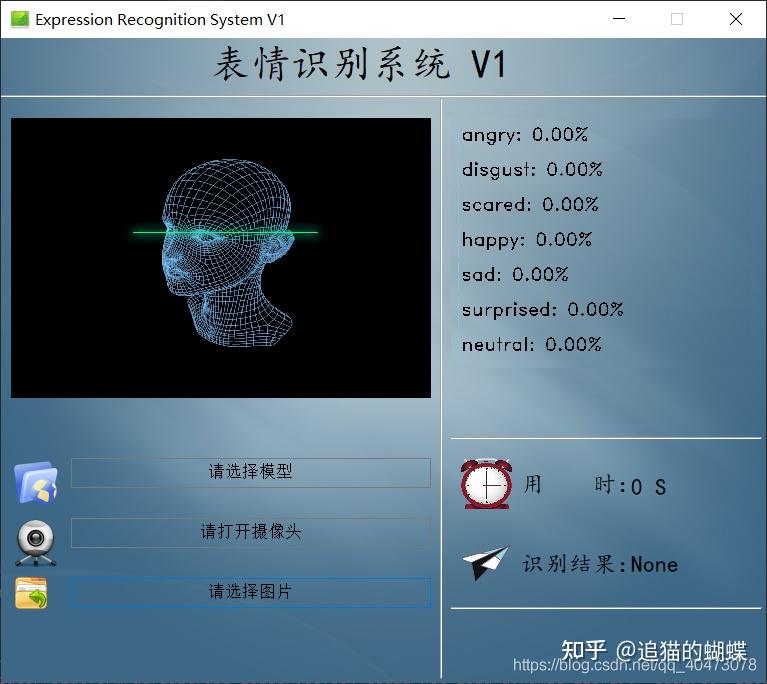Screen dimensions: 767x684
Task: Click the 表情识别系统 V1 heading
Action: 360,65
